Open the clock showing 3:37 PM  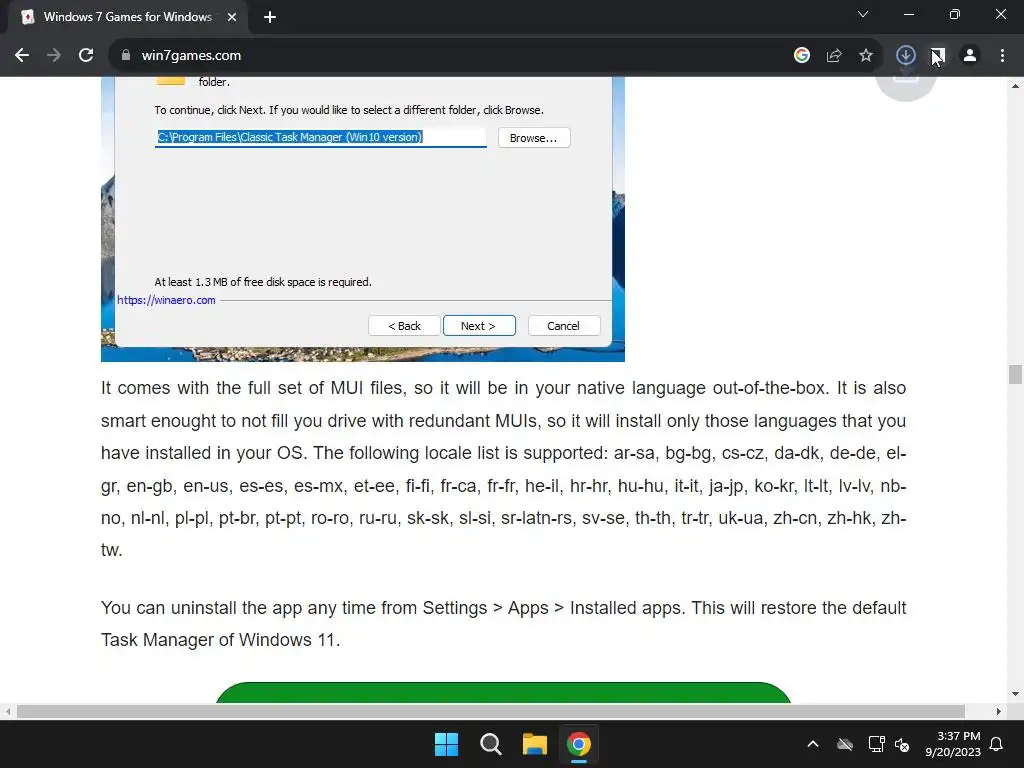[953, 744]
